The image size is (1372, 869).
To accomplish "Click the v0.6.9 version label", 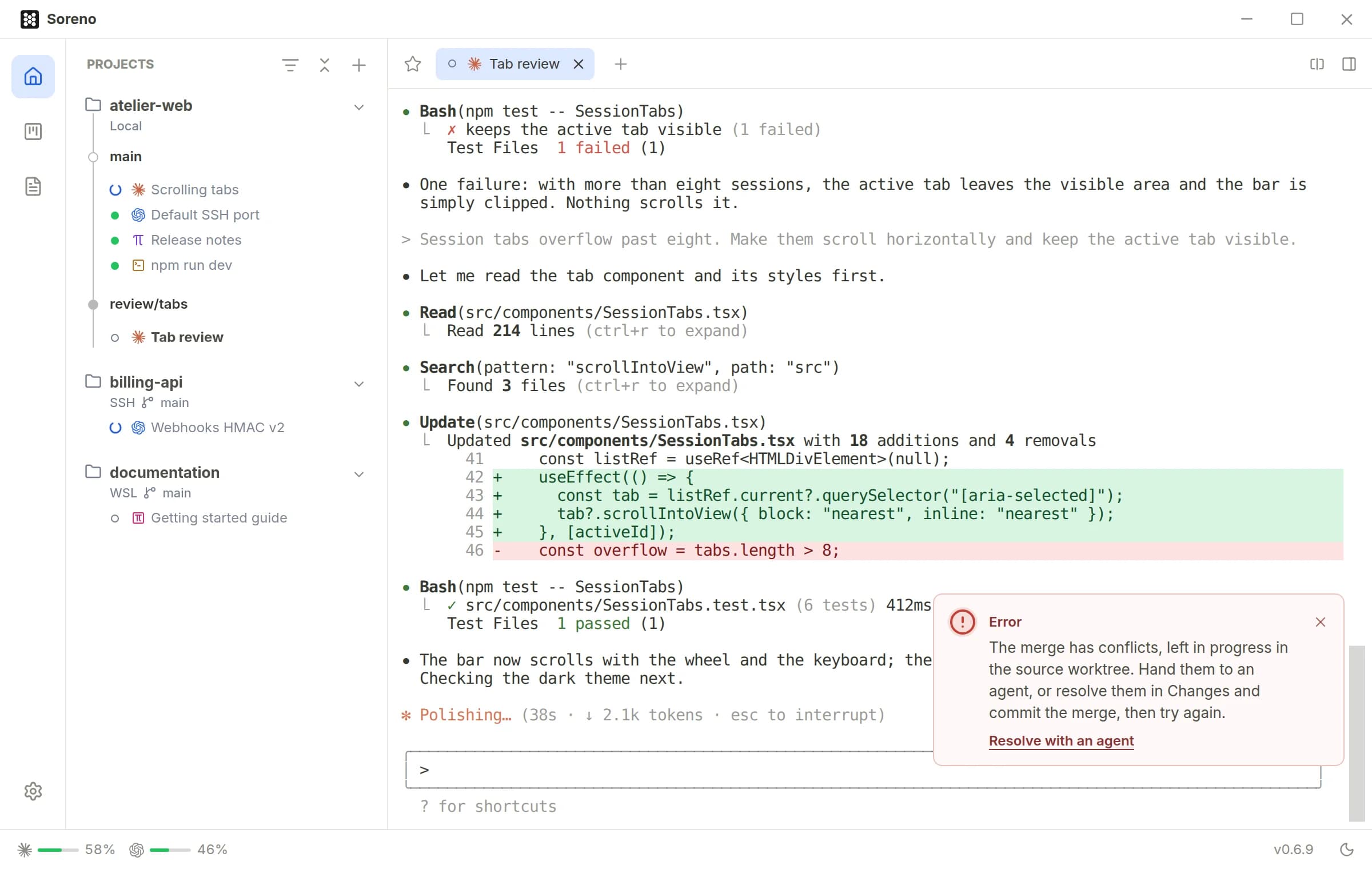I will (1293, 850).
